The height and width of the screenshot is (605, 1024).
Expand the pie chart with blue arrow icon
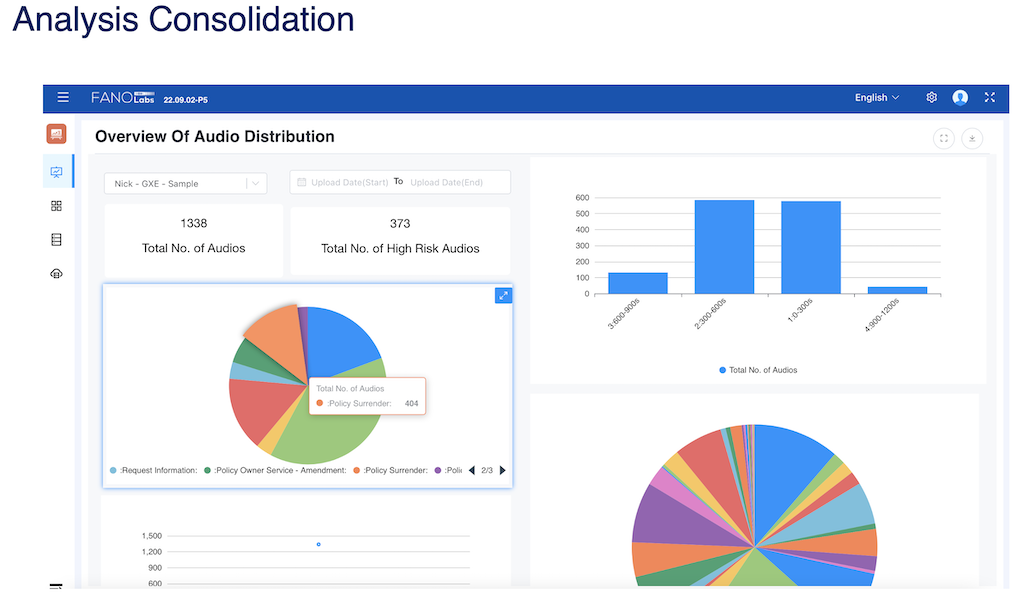click(x=503, y=296)
